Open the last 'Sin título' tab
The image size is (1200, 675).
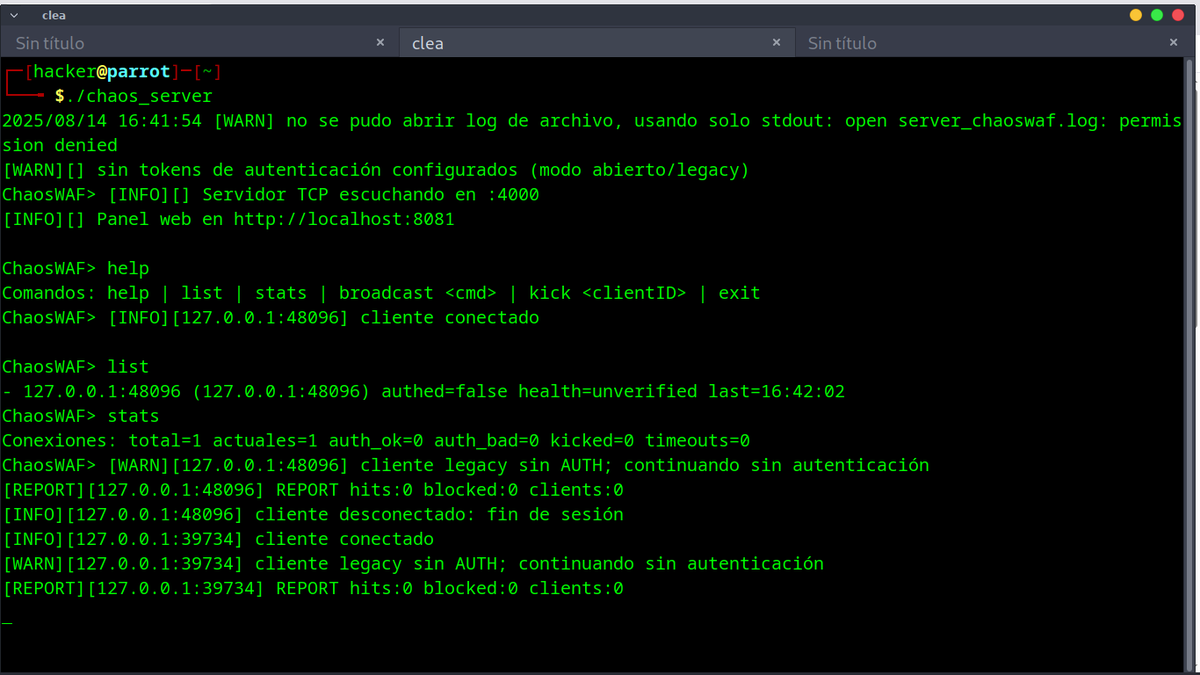(x=996, y=43)
